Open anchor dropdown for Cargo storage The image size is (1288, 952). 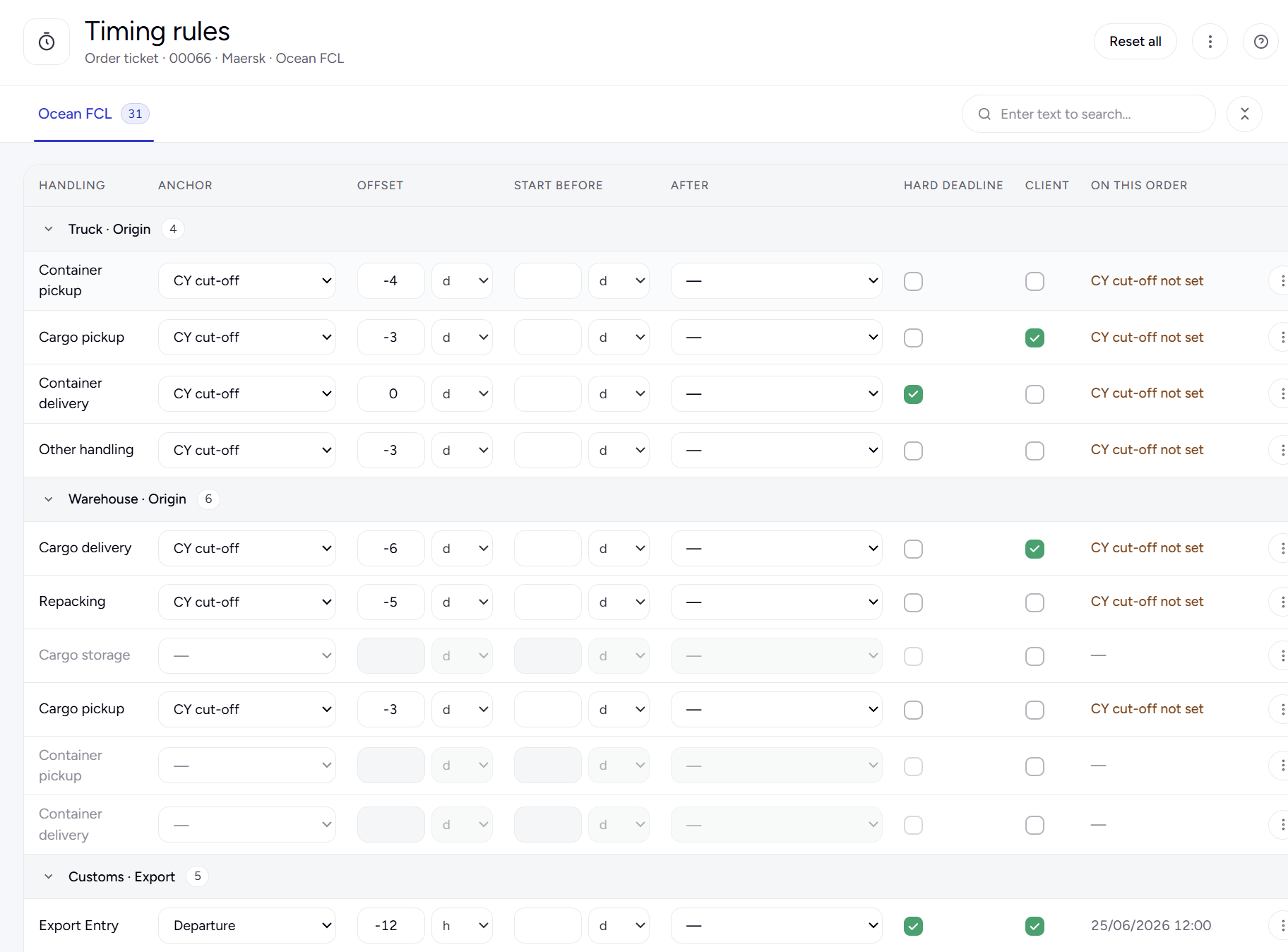247,655
